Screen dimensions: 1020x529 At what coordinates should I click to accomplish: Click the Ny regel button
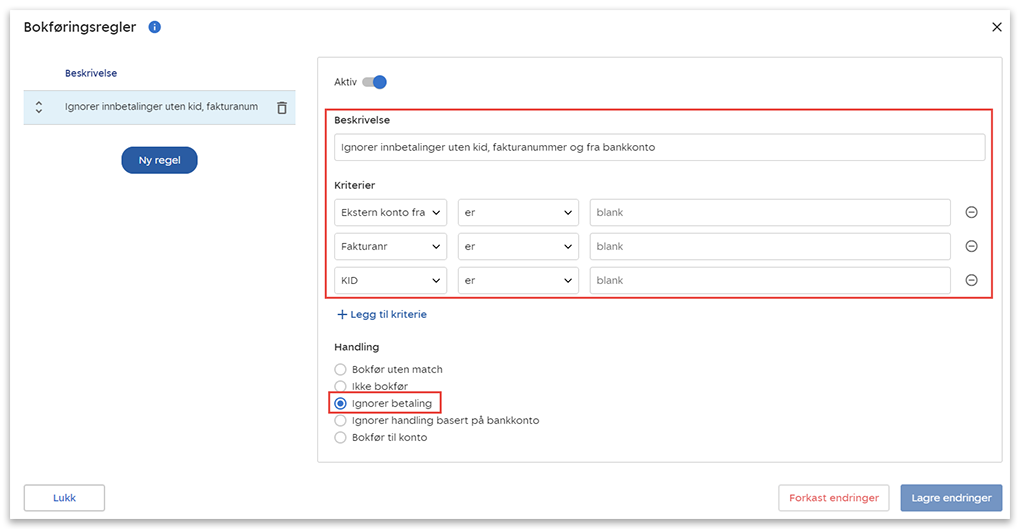pos(159,160)
